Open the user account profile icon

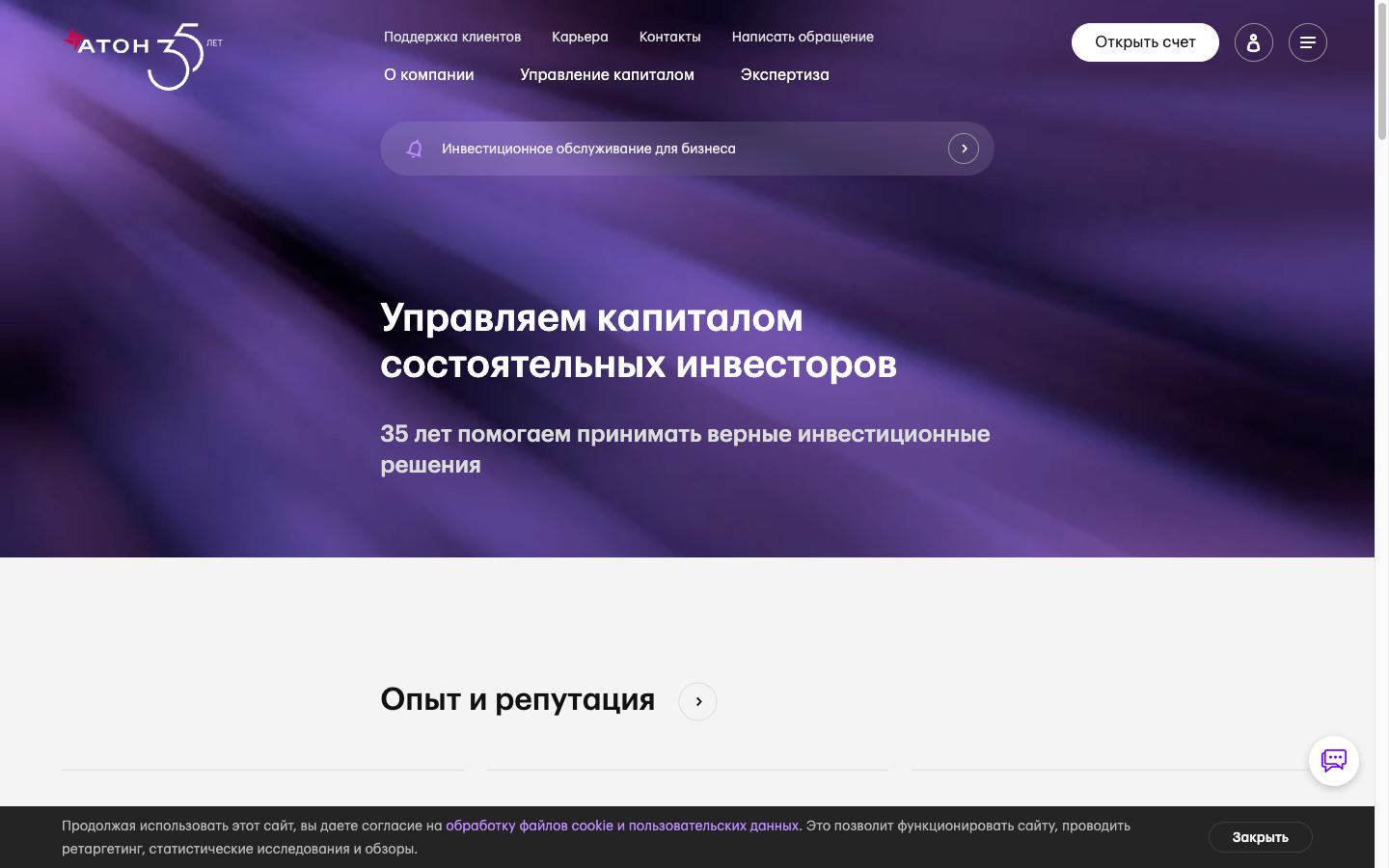coord(1254,42)
